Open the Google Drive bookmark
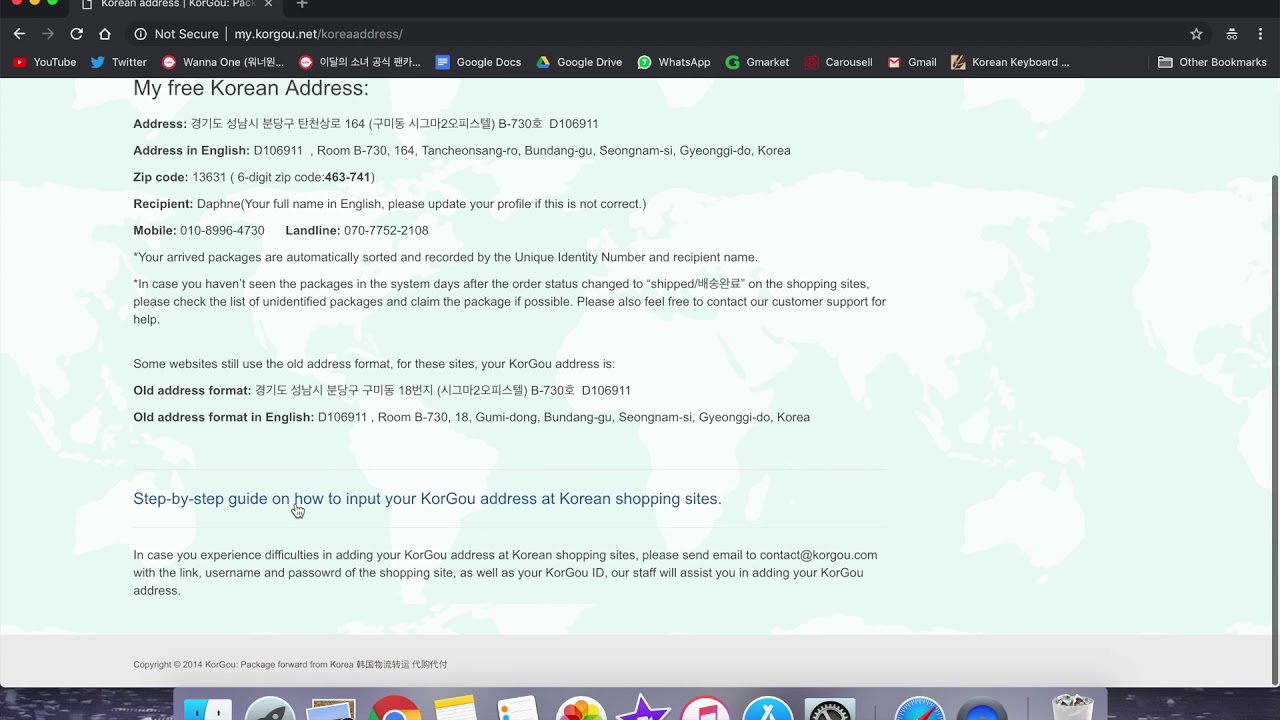 pyautogui.click(x=579, y=62)
